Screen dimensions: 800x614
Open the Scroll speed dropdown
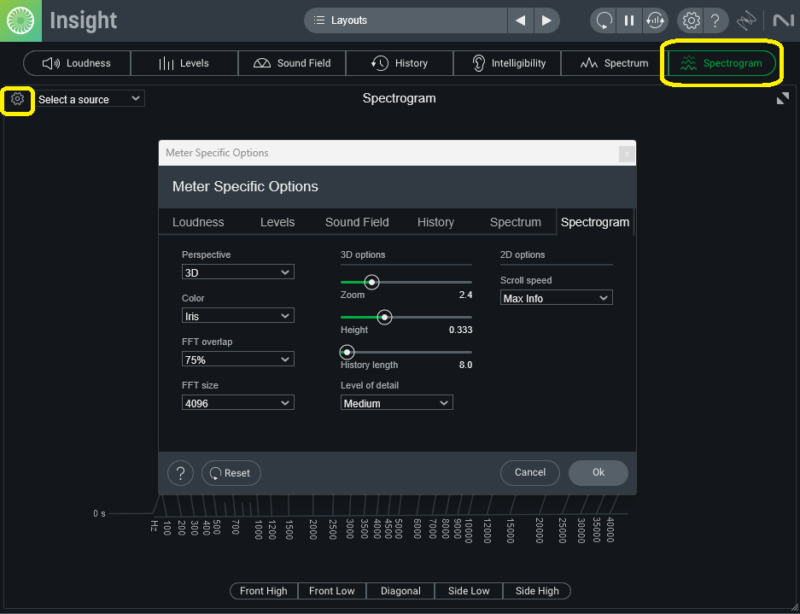[556, 298]
